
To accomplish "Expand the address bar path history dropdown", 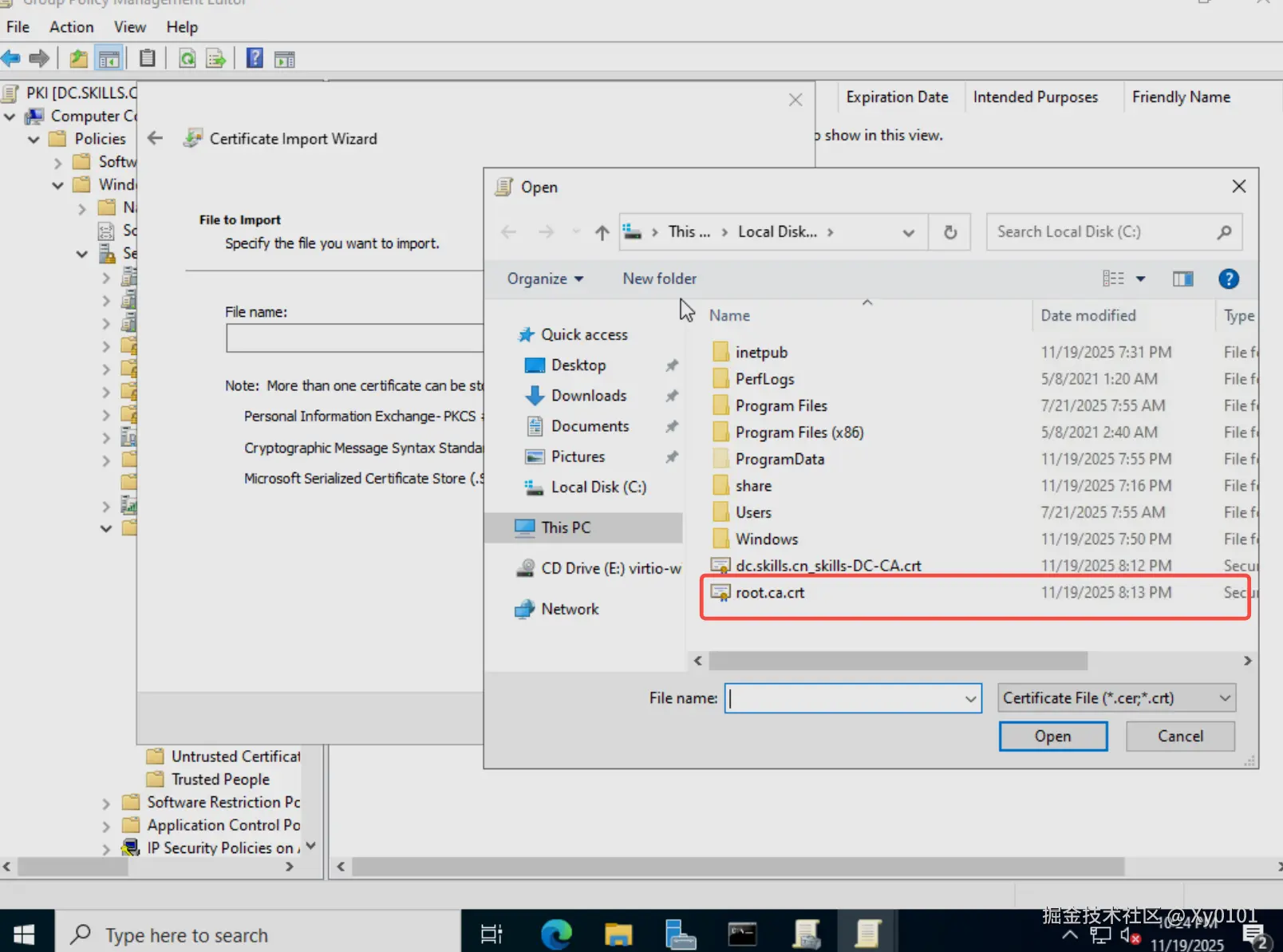I will [x=908, y=232].
